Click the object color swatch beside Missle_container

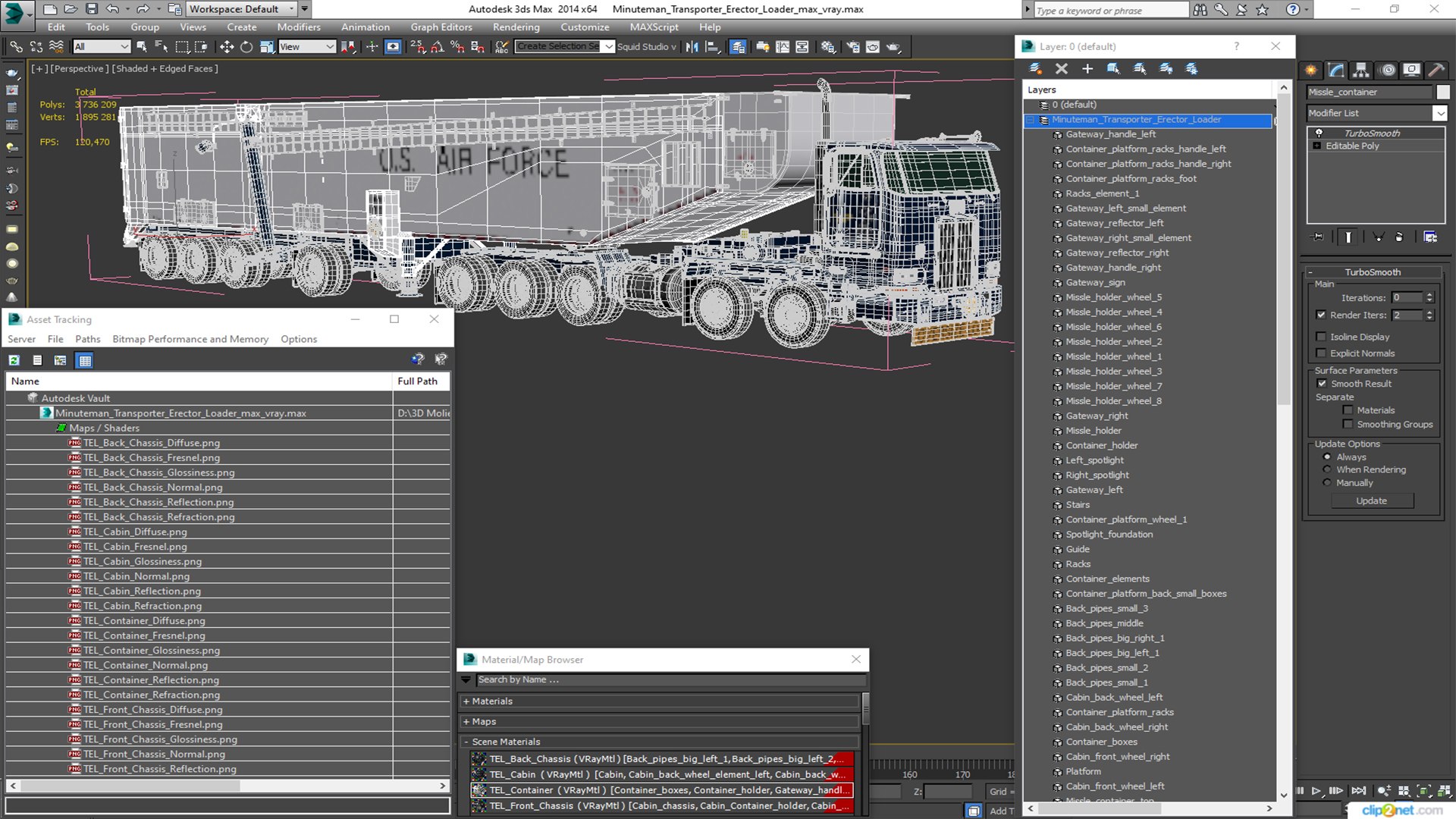pos(1442,92)
